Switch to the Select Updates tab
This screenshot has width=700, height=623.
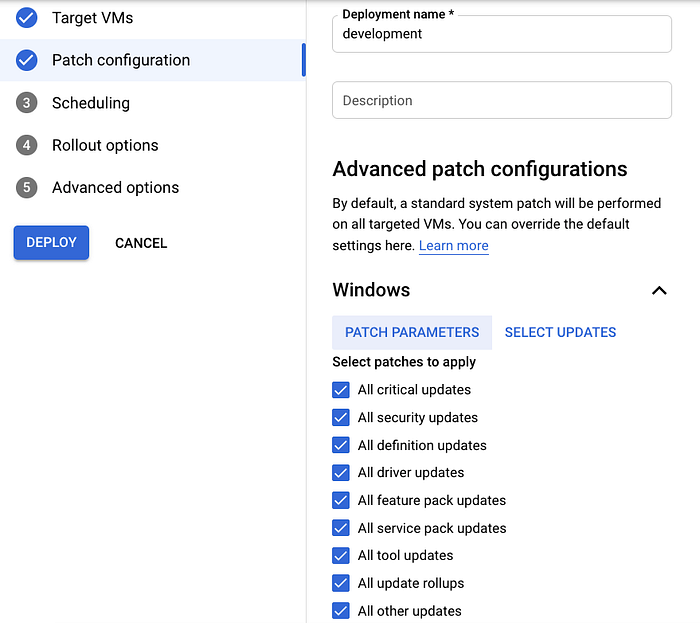coord(560,332)
